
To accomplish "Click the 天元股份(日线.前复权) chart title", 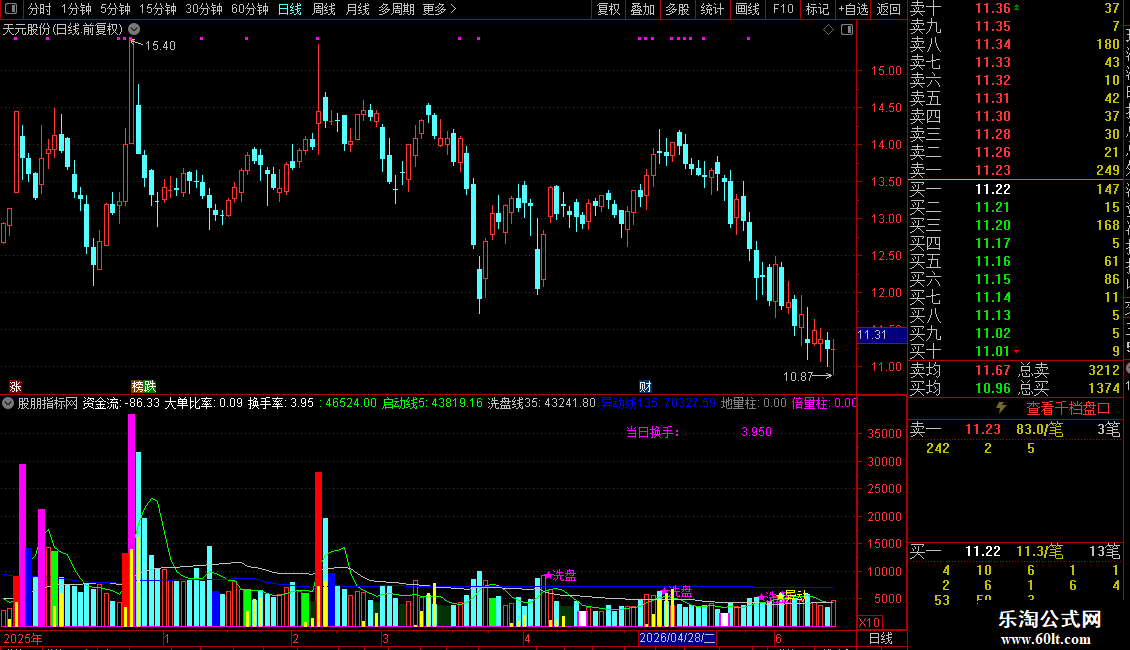I will click(63, 30).
